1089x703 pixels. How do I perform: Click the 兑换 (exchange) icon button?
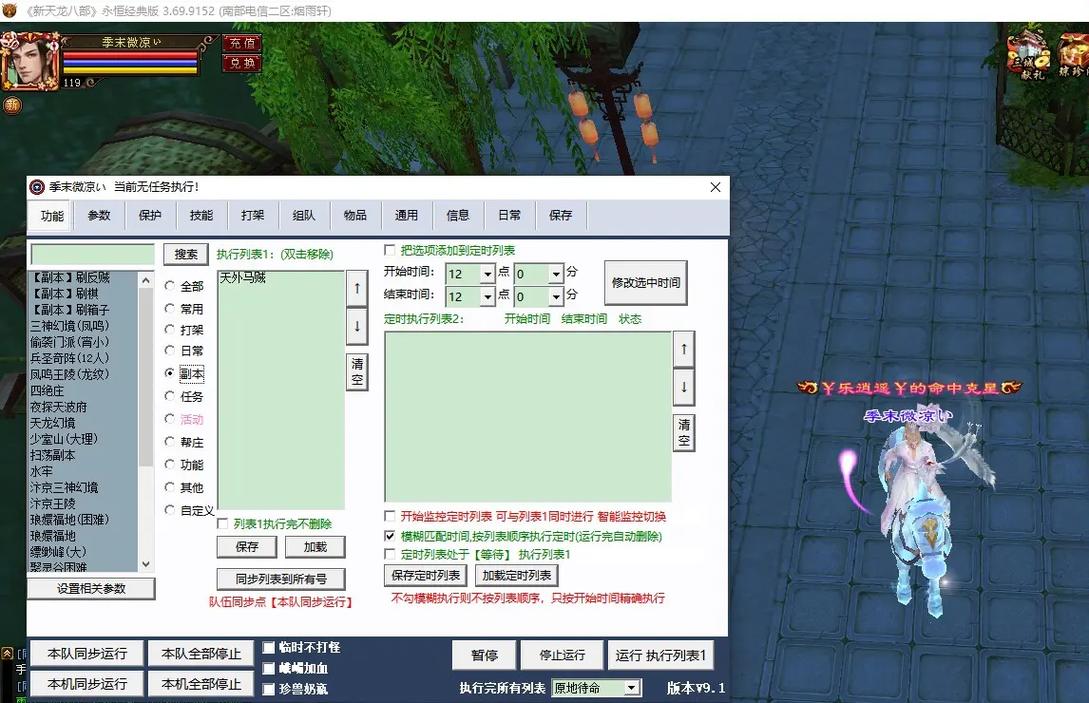[x=240, y=62]
